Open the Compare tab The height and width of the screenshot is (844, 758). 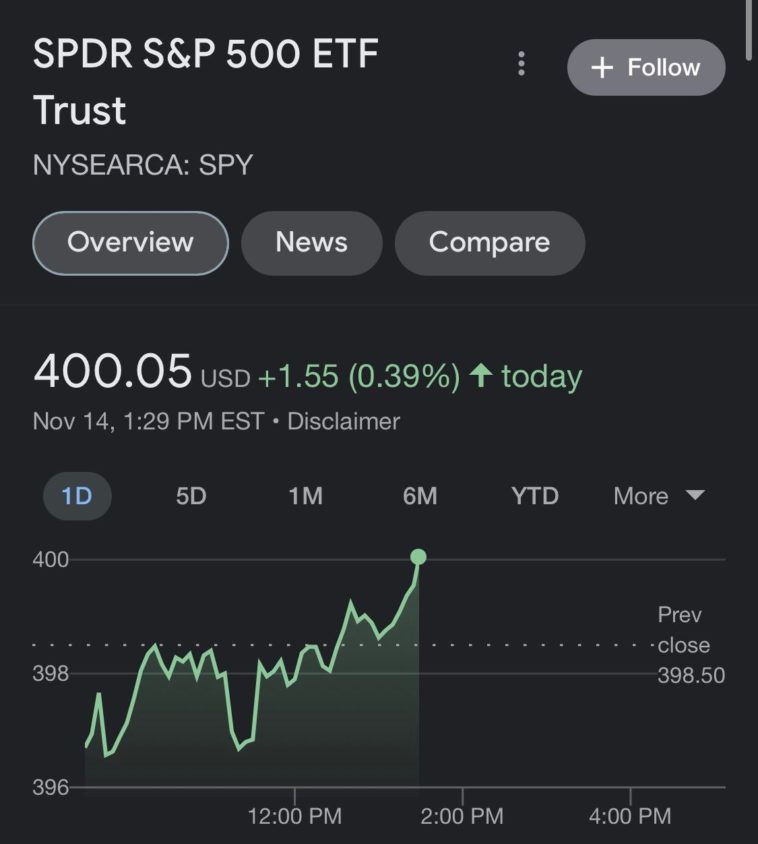489,242
